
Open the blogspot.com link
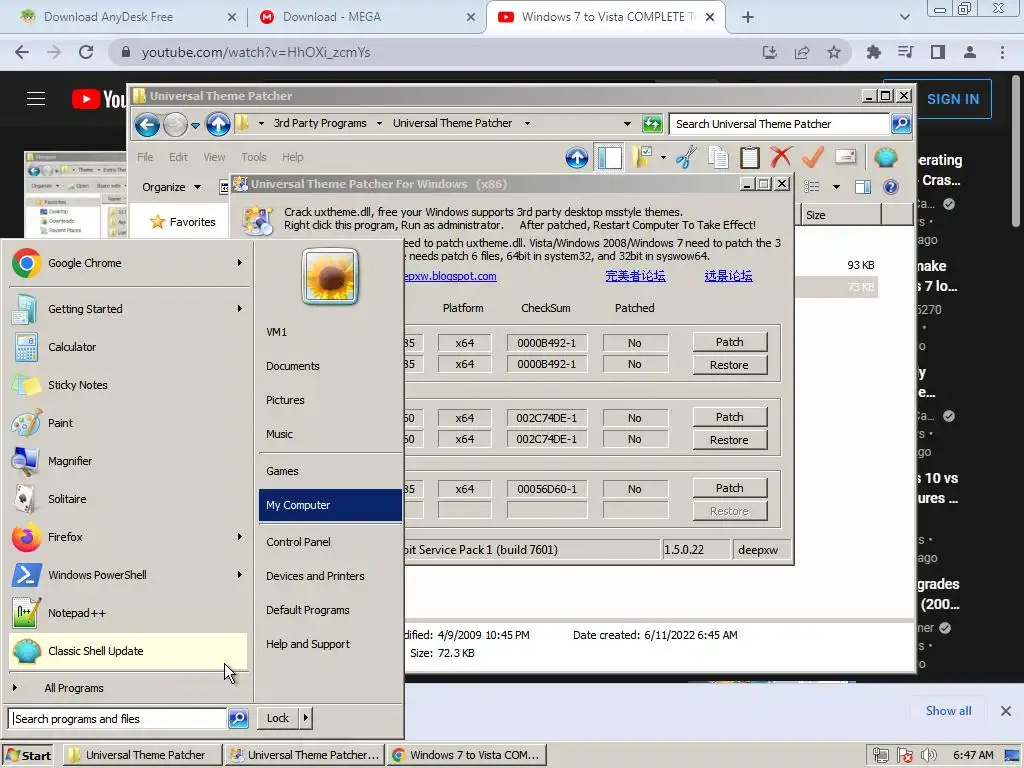pos(450,276)
